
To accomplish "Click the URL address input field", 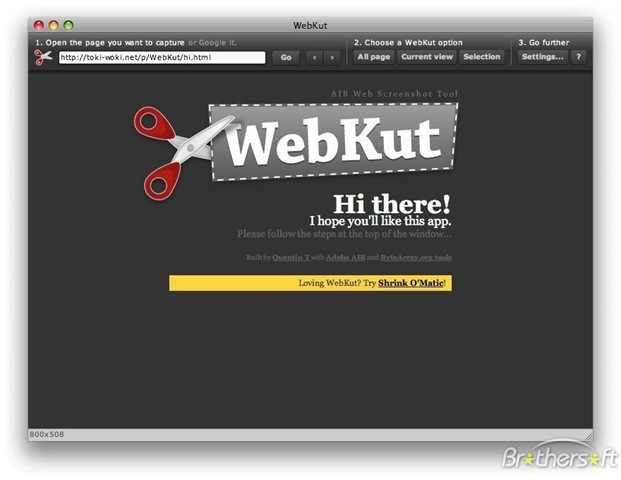I will pos(161,58).
